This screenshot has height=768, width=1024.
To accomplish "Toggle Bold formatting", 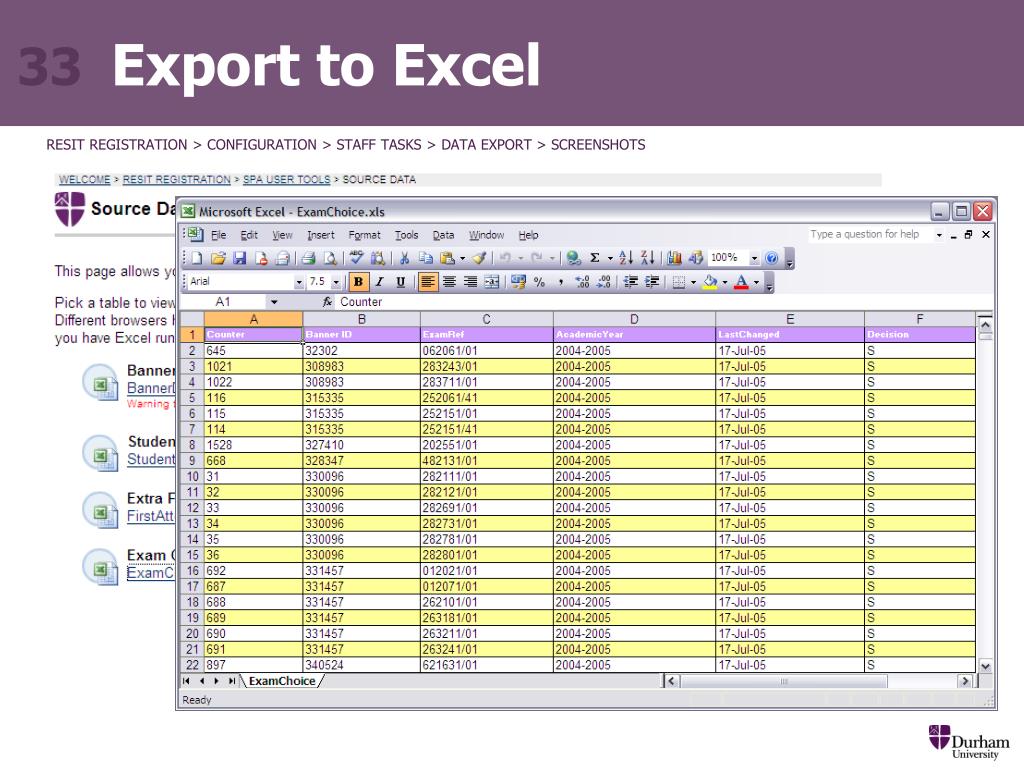I will 358,283.
